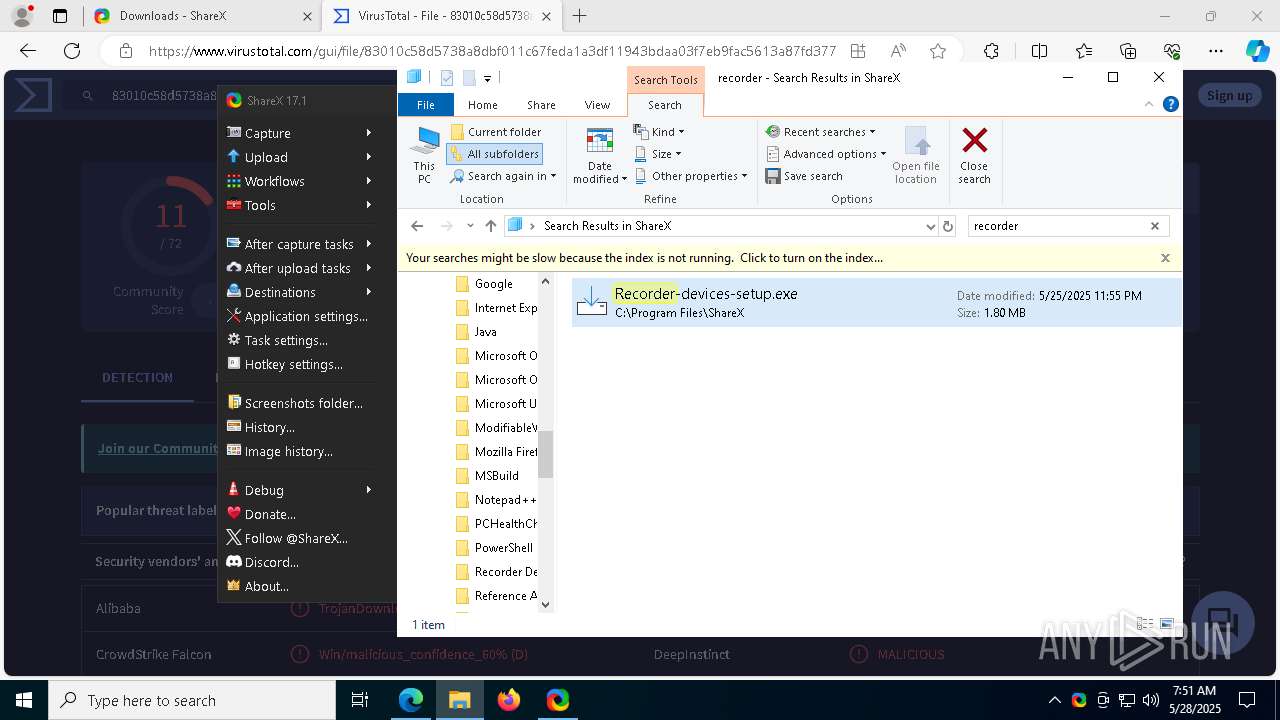Go up one folder level in Explorer
The width and height of the screenshot is (1280, 720).
point(490,226)
